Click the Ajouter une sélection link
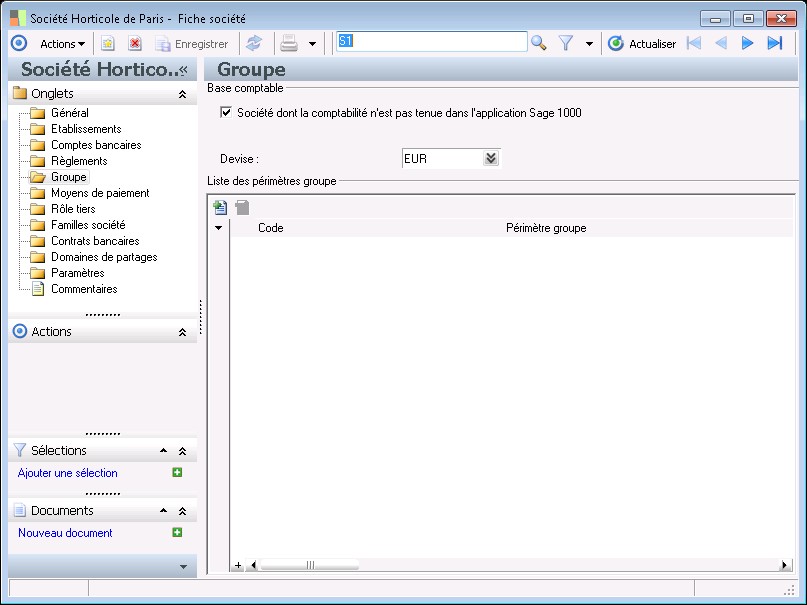Screen dimensions: 807x605 (x=68, y=473)
